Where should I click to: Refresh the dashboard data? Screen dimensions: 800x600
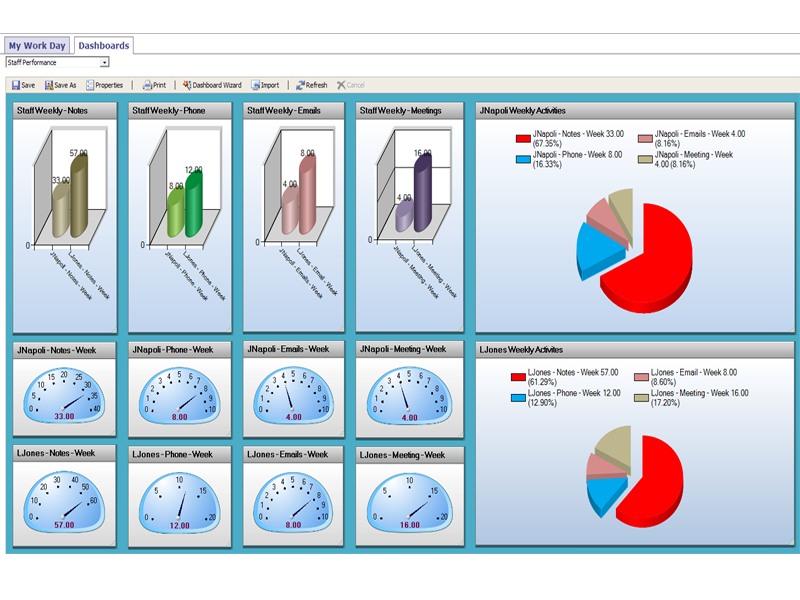311,86
